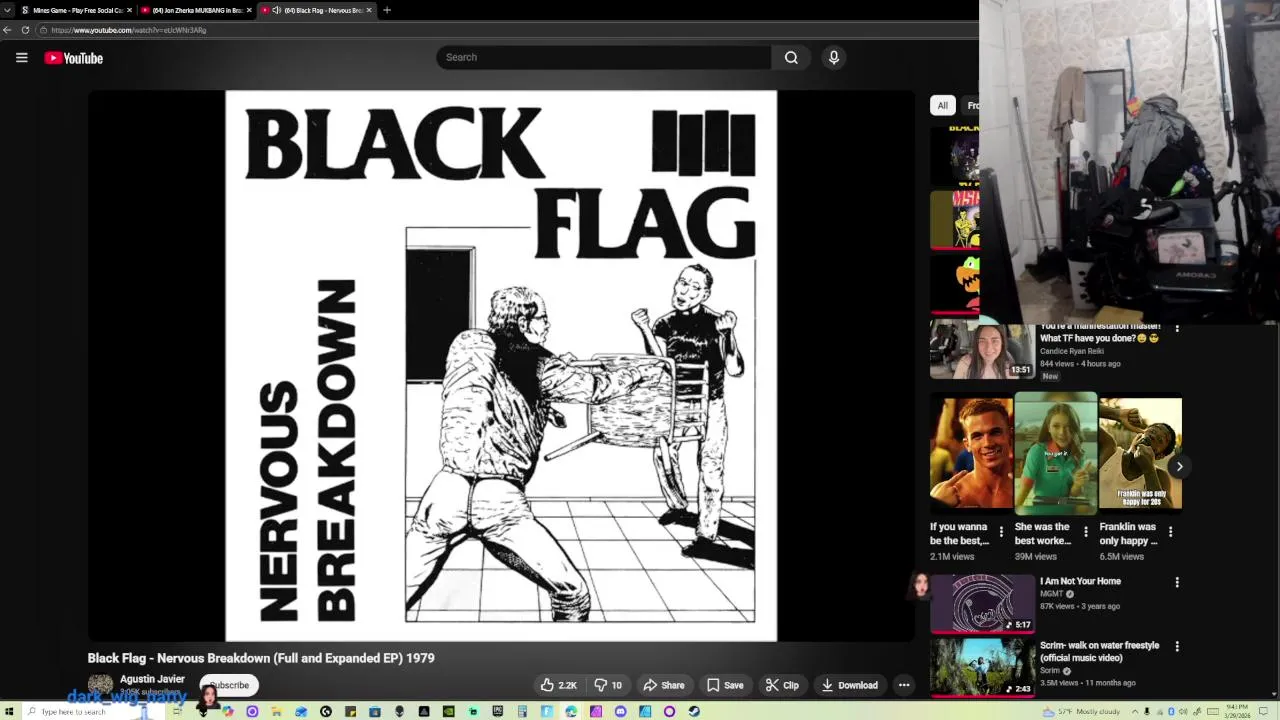The width and height of the screenshot is (1280, 720).
Task: Open Candice Ryan Reiki channel name
Action: [x=1072, y=351]
